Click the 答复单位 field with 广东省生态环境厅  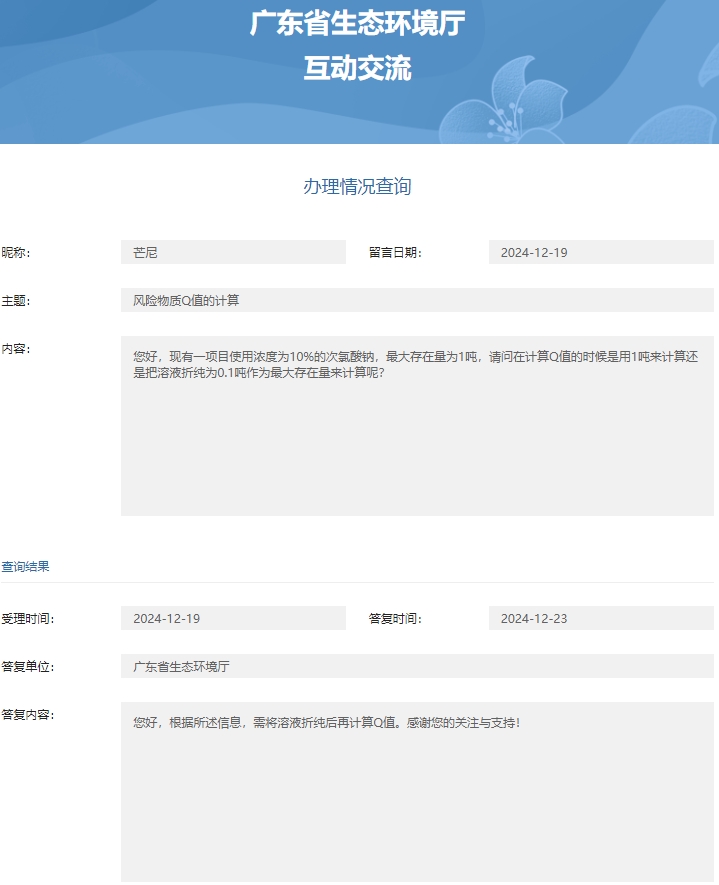pyautogui.click(x=416, y=667)
